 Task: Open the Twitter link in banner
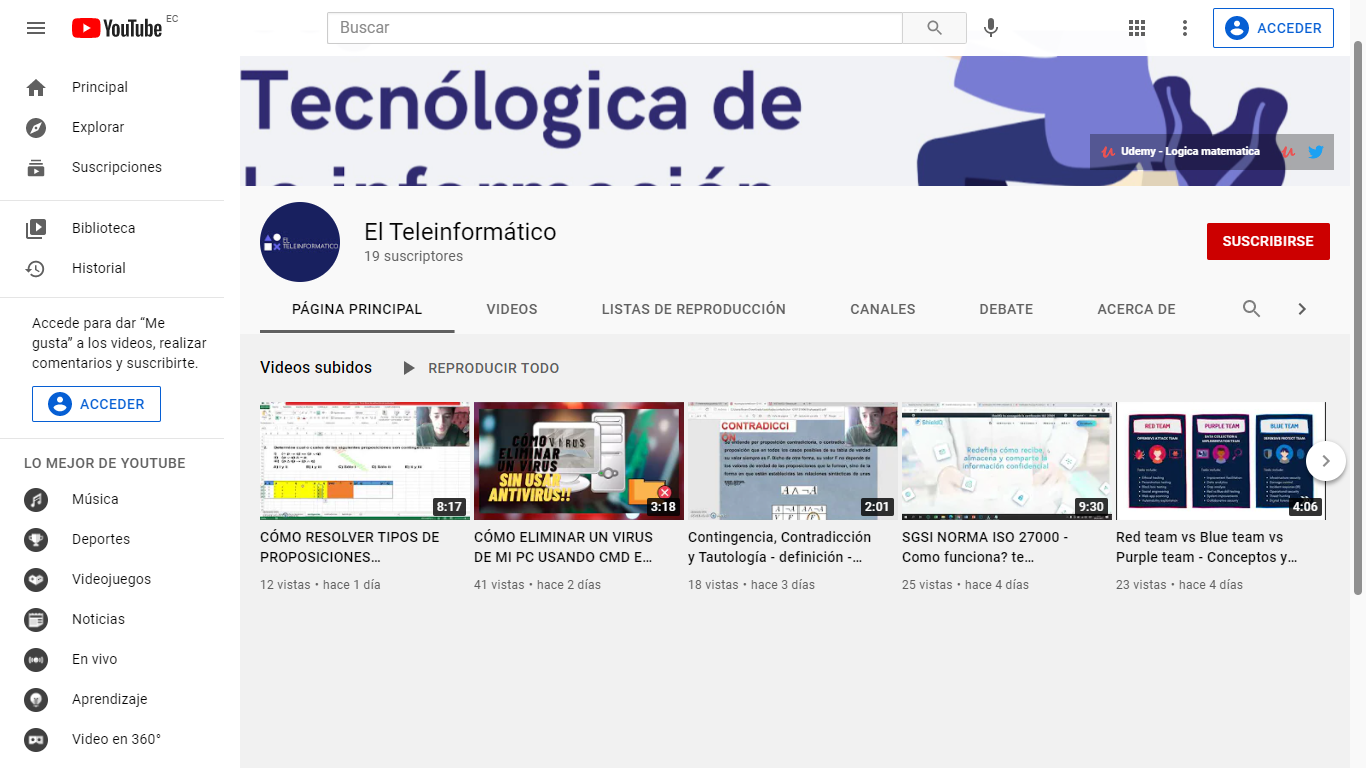pyautogui.click(x=1316, y=152)
